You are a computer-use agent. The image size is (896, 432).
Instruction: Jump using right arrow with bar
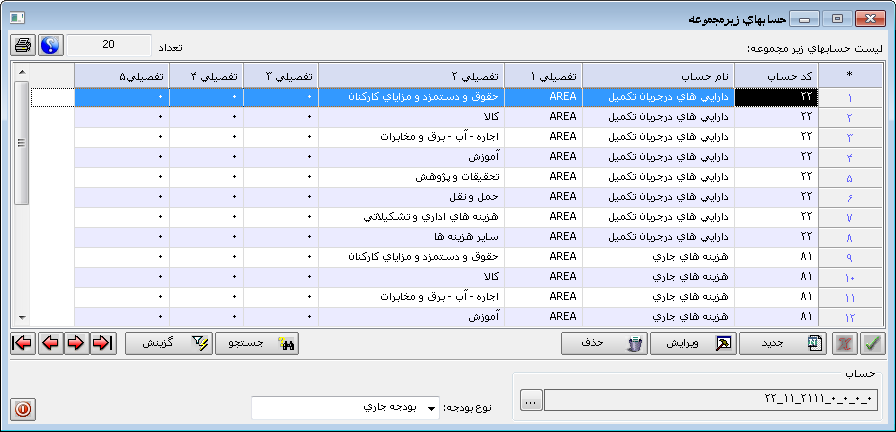(x=102, y=343)
